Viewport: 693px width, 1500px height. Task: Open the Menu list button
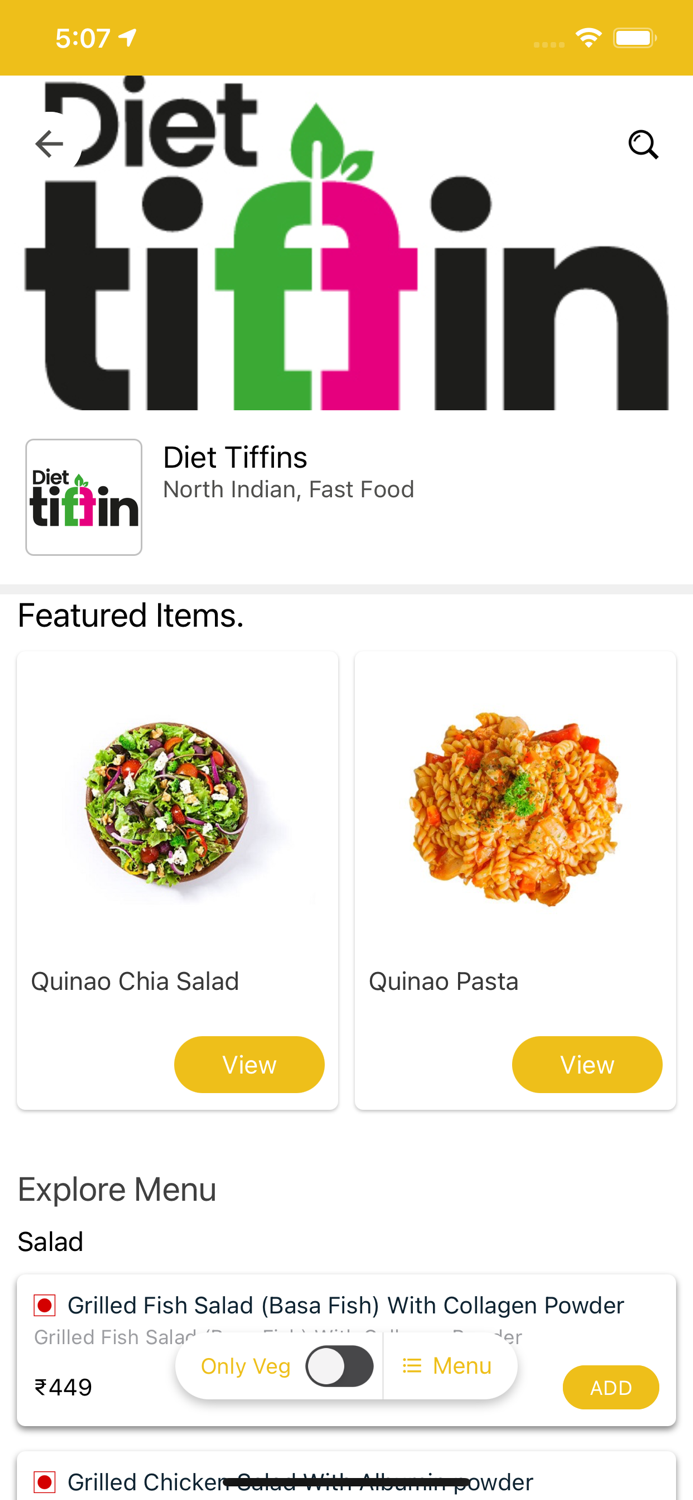(x=448, y=1366)
